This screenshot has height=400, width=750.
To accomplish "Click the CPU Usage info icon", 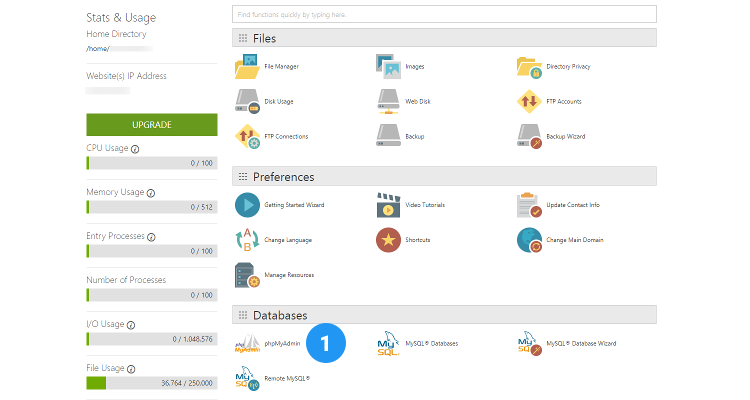I will point(135,149).
